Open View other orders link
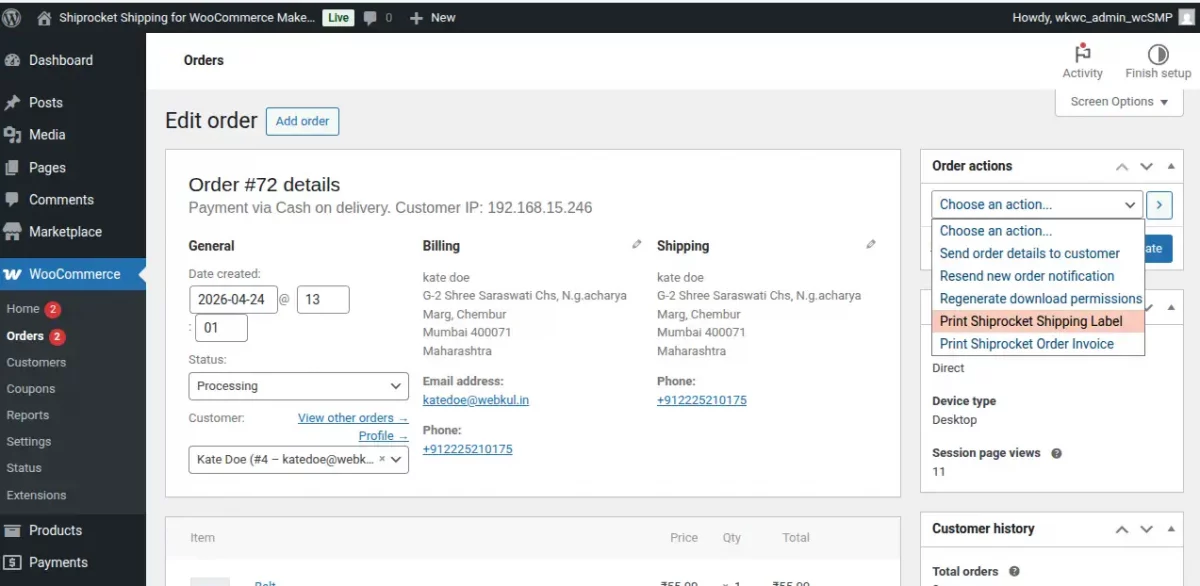 click(353, 418)
